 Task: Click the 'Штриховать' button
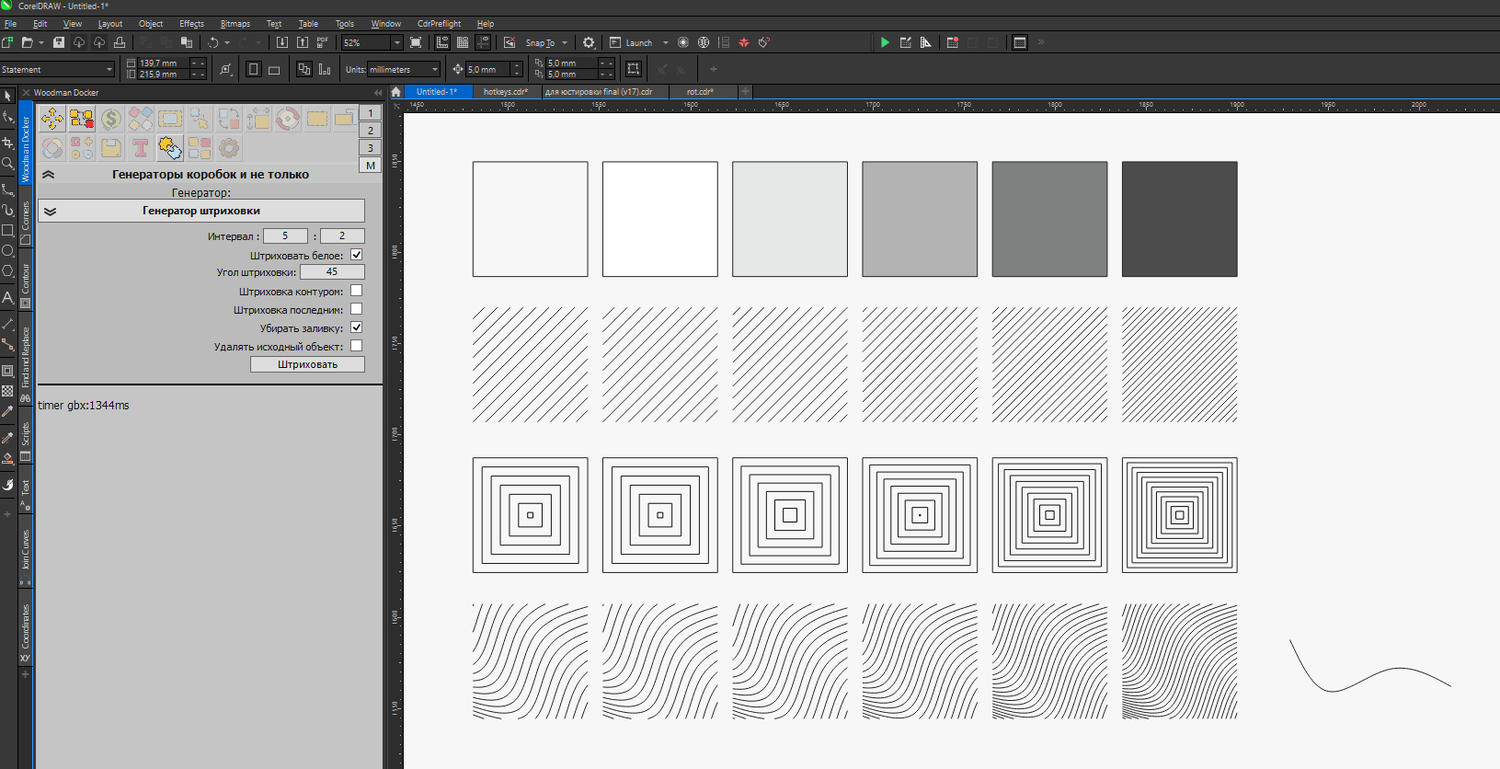click(x=307, y=364)
